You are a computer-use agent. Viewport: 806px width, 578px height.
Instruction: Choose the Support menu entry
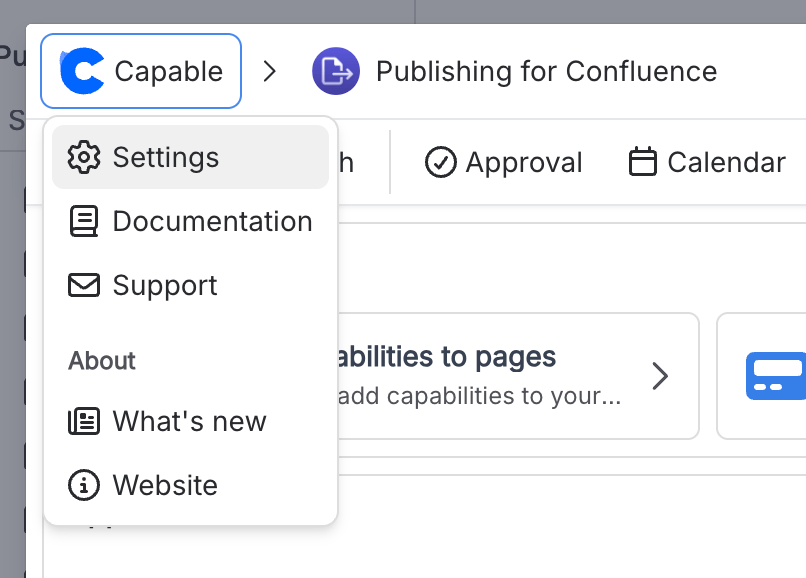coord(165,285)
